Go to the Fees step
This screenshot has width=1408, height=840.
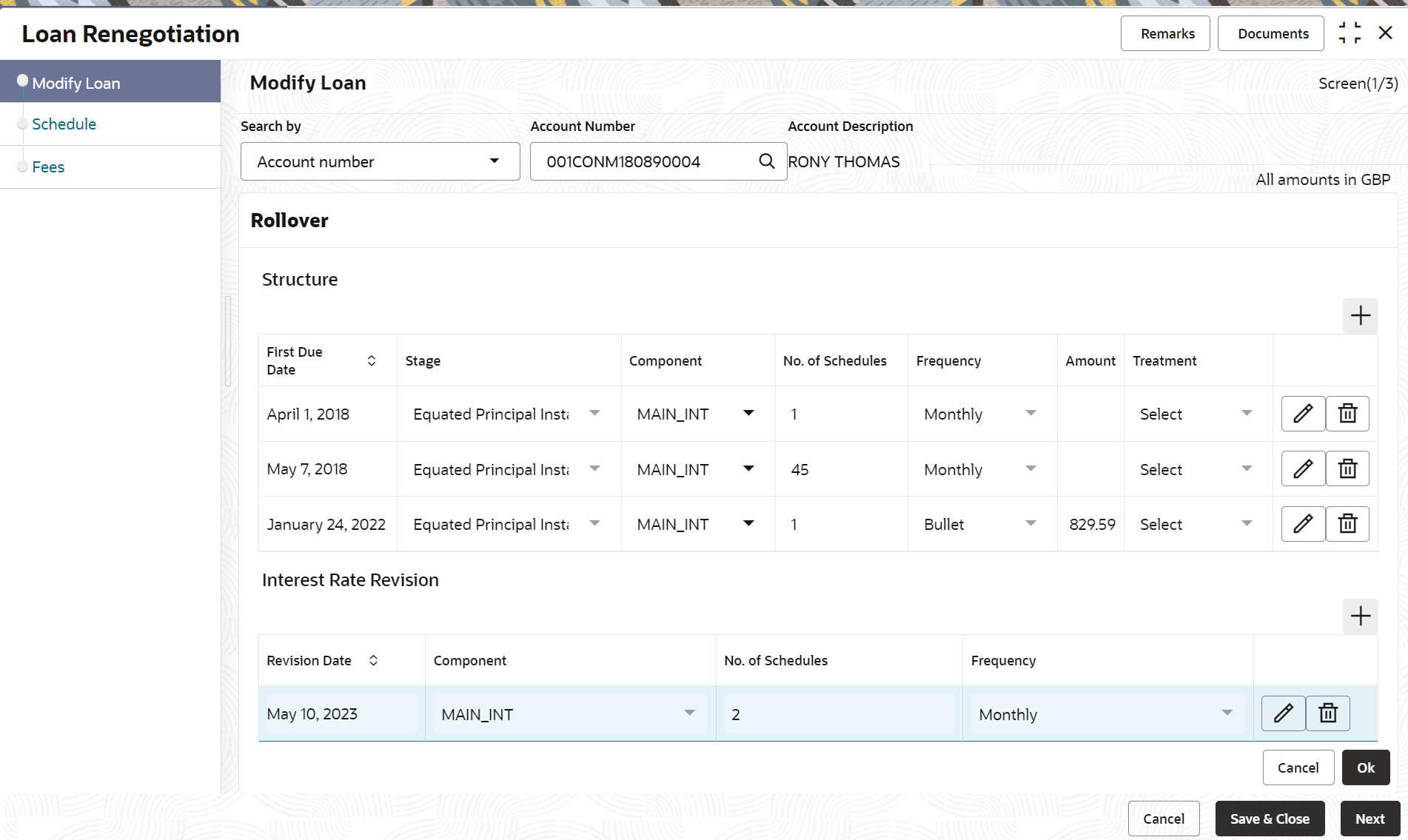click(x=48, y=167)
